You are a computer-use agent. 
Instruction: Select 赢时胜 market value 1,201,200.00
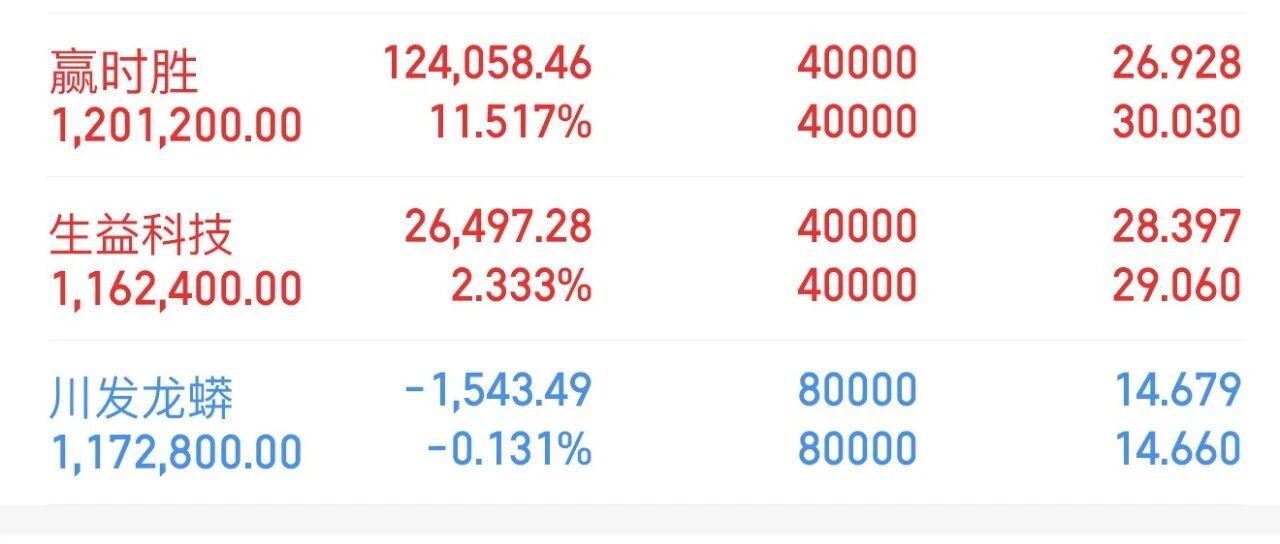click(x=176, y=125)
